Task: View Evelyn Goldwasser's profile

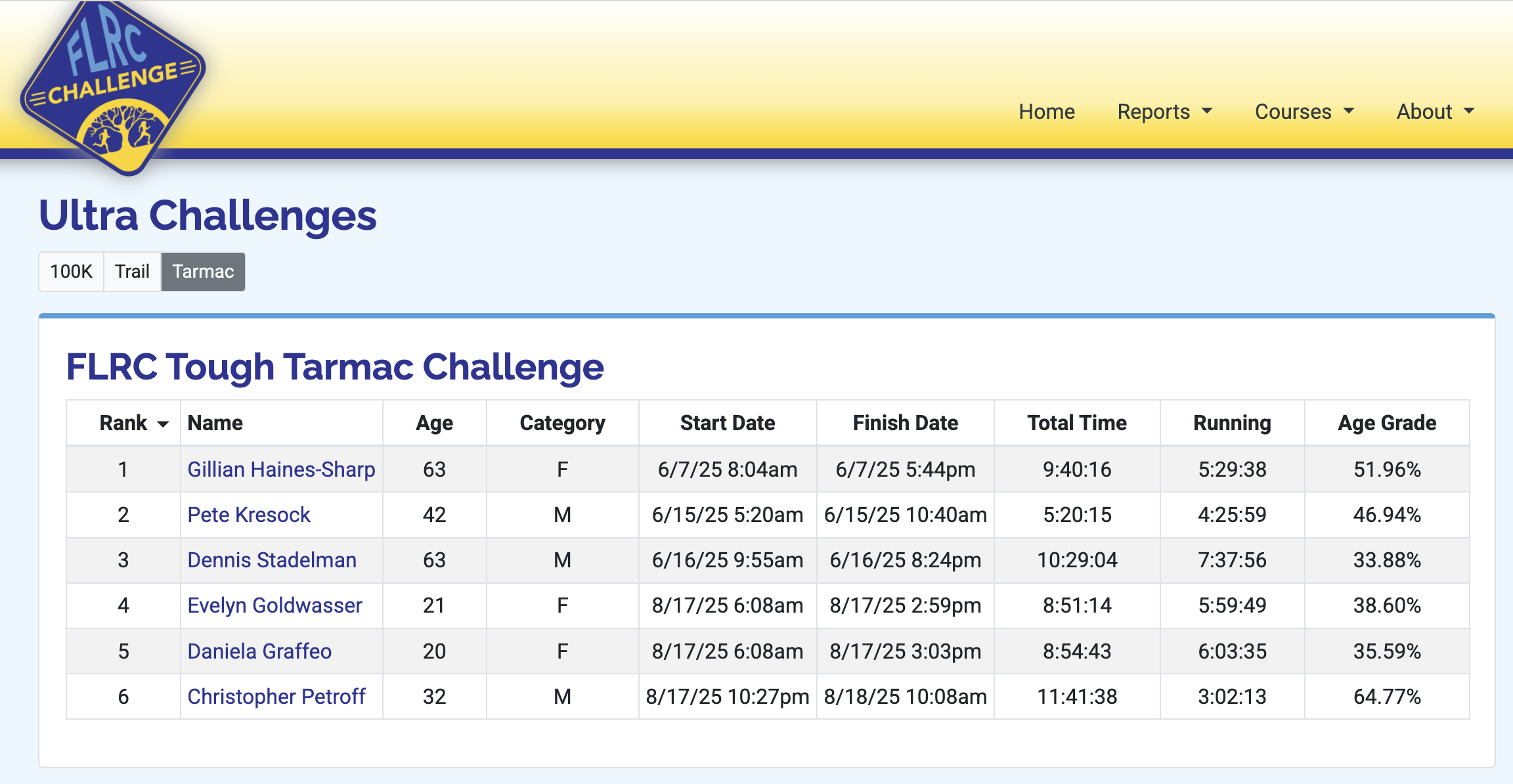Action: coord(274,605)
